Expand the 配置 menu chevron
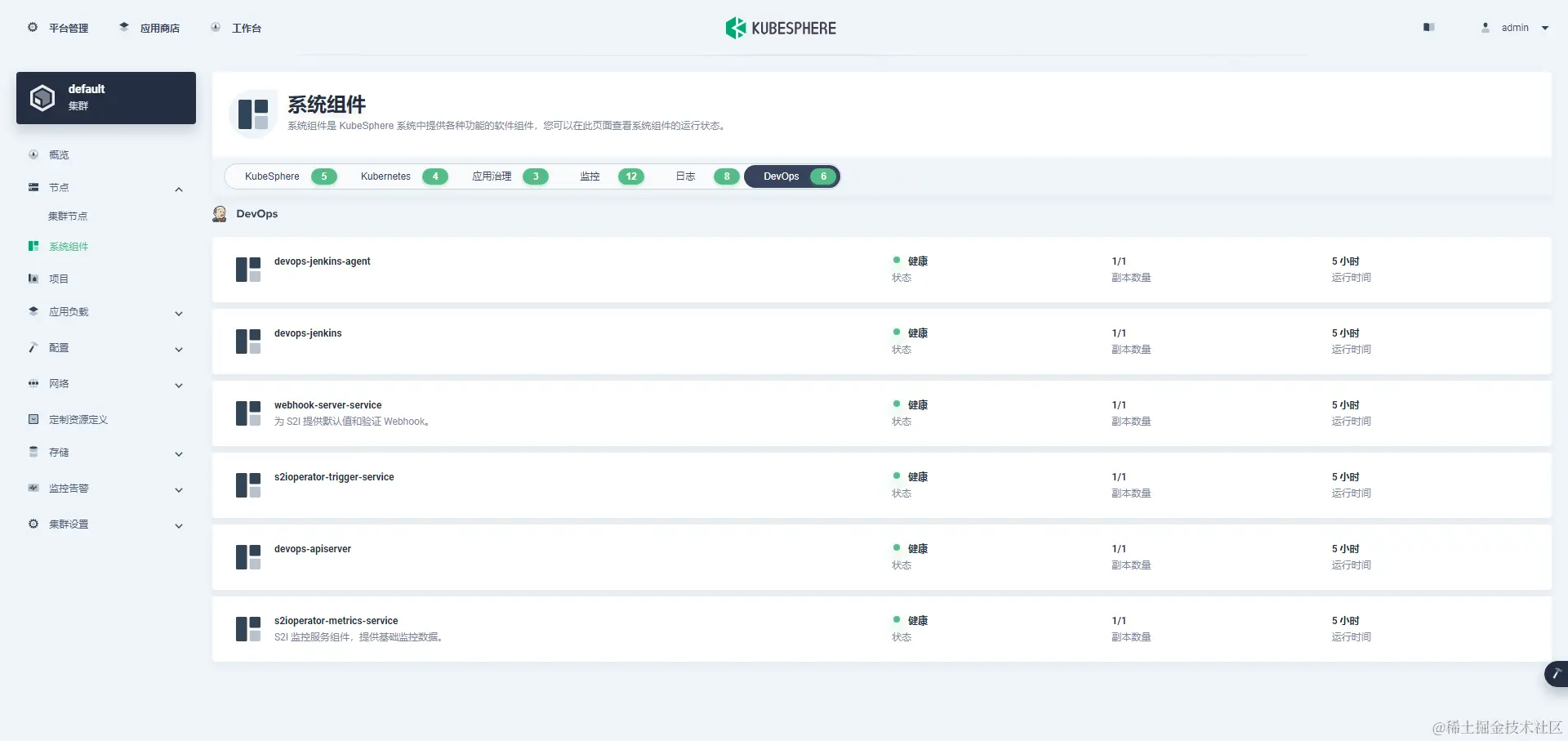Image resolution: width=1568 pixels, height=741 pixels. pyautogui.click(x=179, y=350)
